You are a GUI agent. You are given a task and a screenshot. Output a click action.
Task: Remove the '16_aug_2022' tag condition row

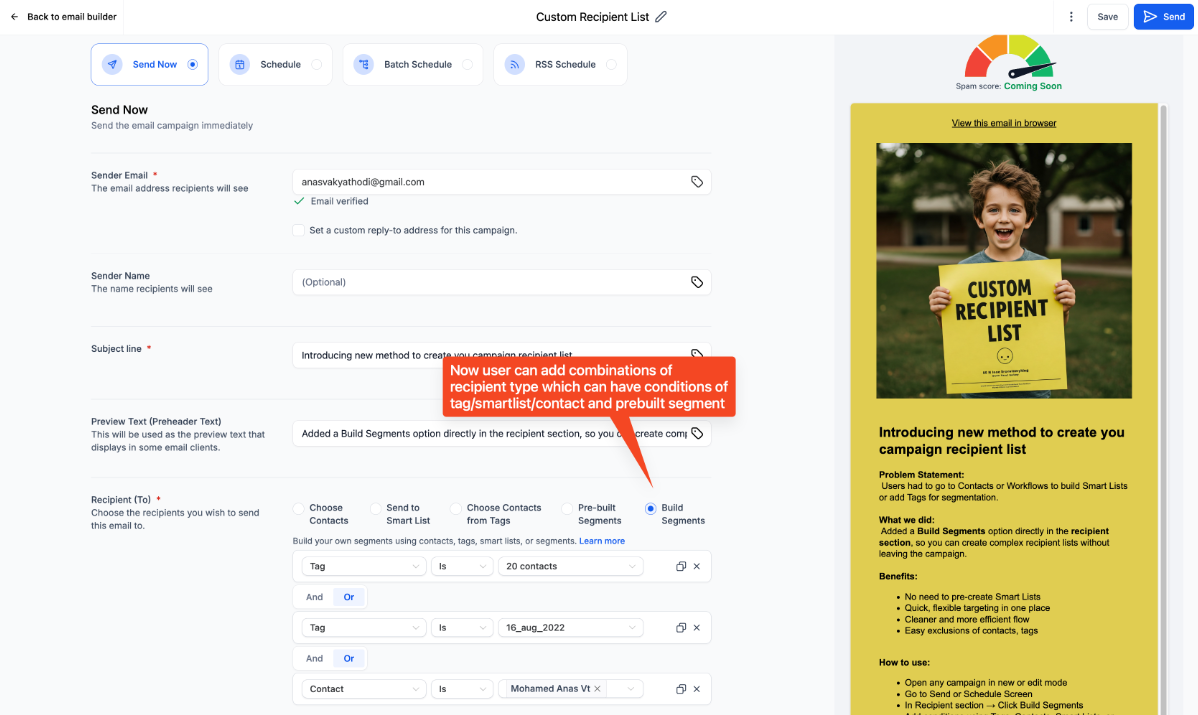(697, 628)
